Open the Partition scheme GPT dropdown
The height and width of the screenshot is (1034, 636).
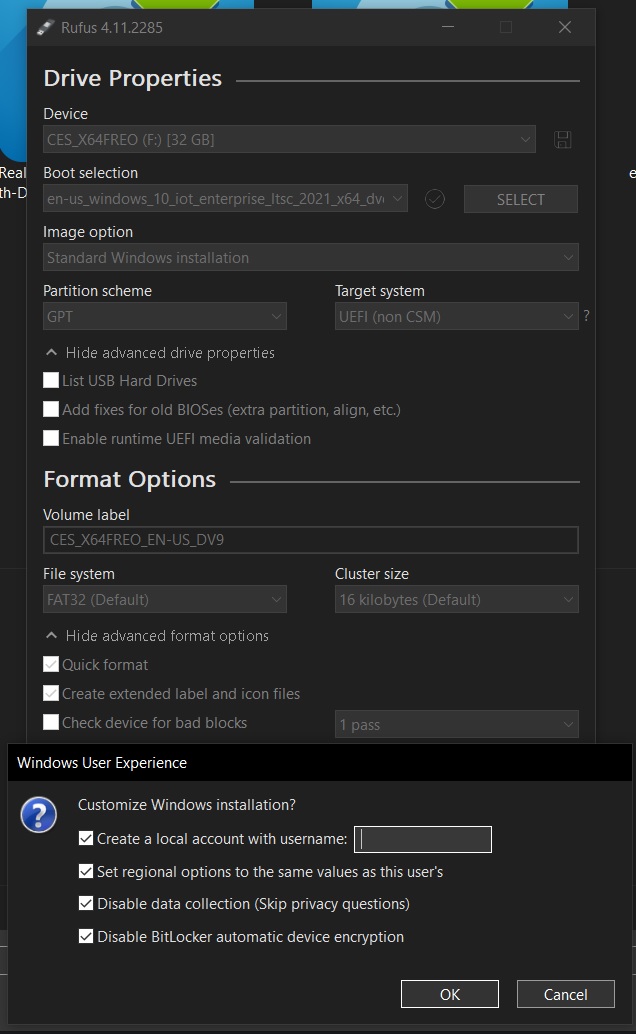pos(165,317)
